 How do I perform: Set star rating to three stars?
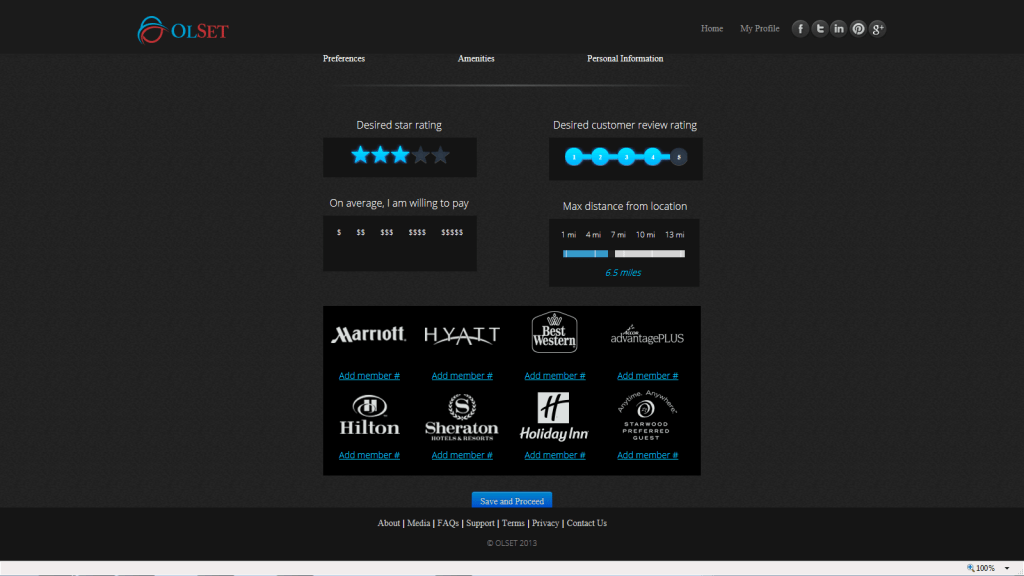click(x=400, y=155)
